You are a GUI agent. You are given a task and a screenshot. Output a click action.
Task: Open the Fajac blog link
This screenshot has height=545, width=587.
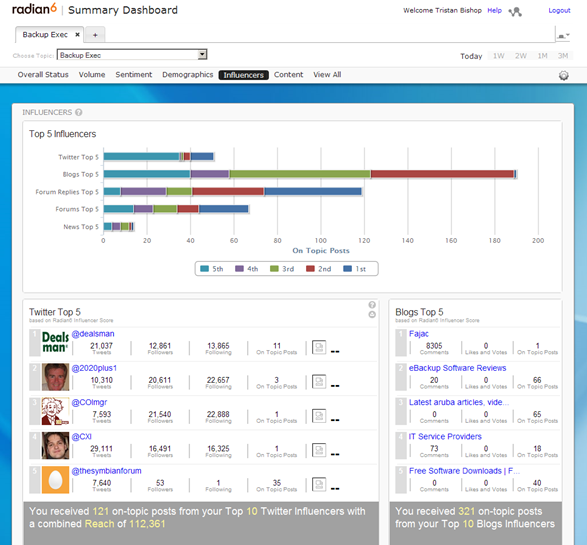point(419,334)
